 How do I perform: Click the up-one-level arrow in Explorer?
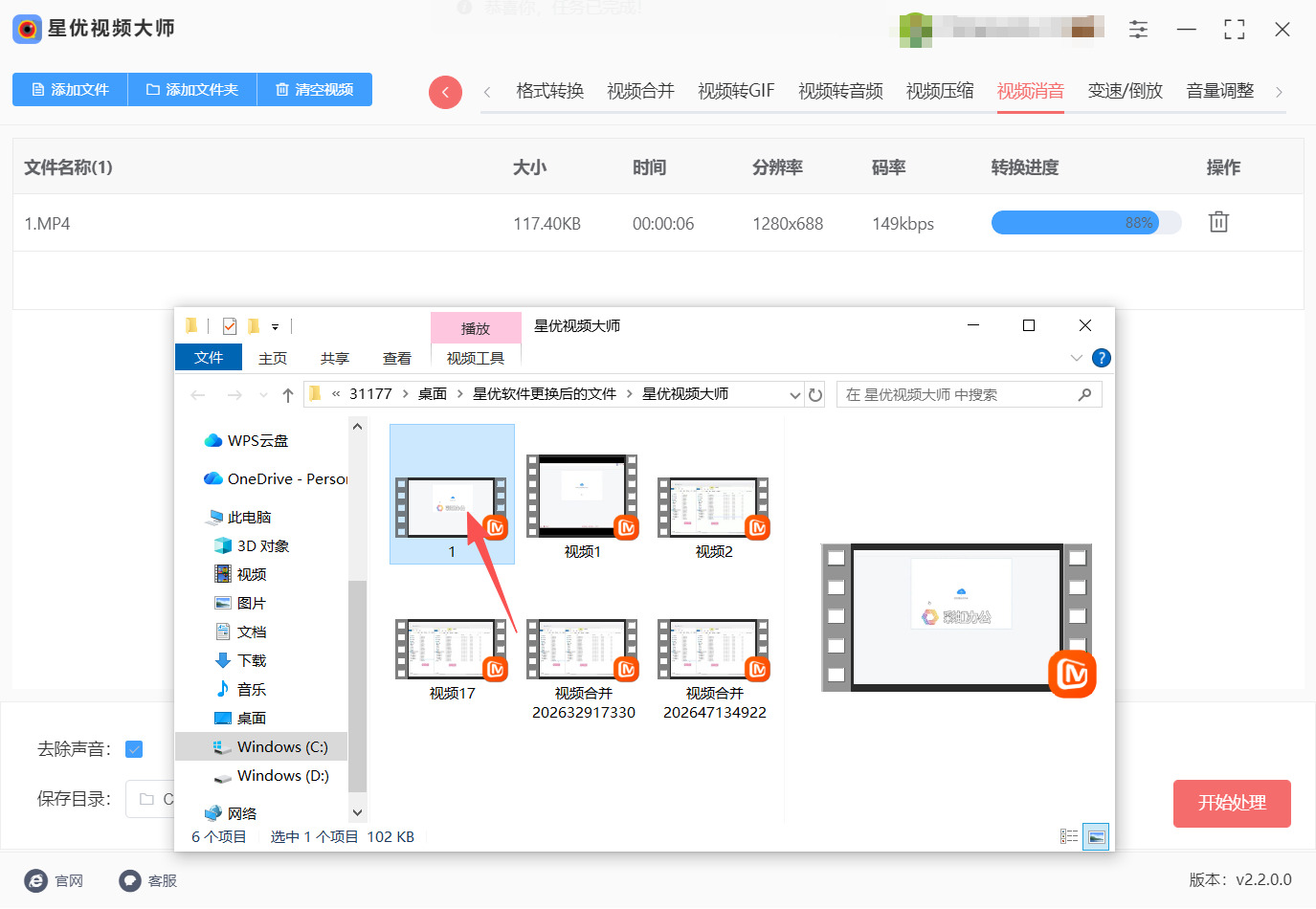pyautogui.click(x=287, y=395)
